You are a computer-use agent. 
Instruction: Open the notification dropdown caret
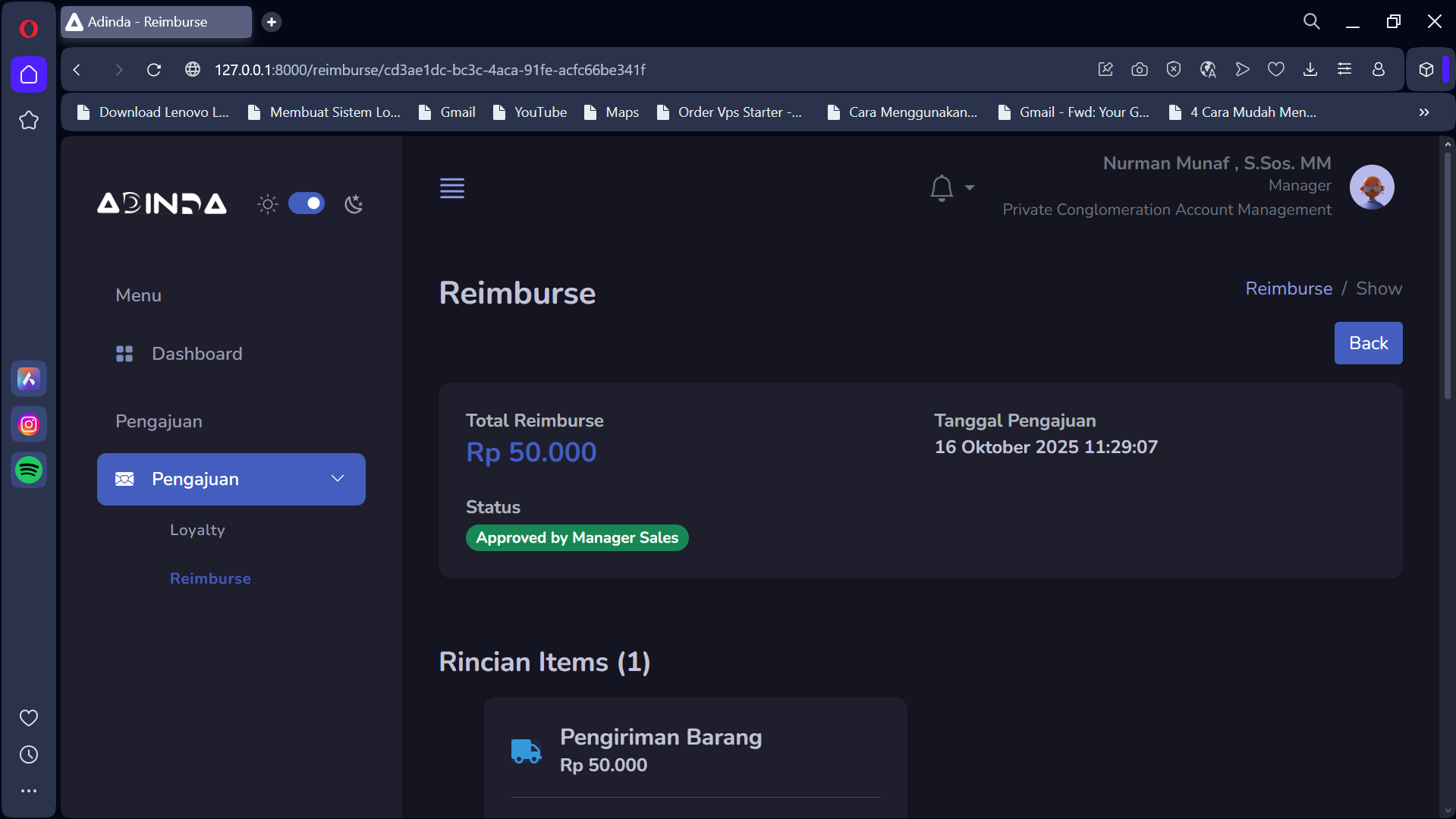pyautogui.click(x=969, y=187)
